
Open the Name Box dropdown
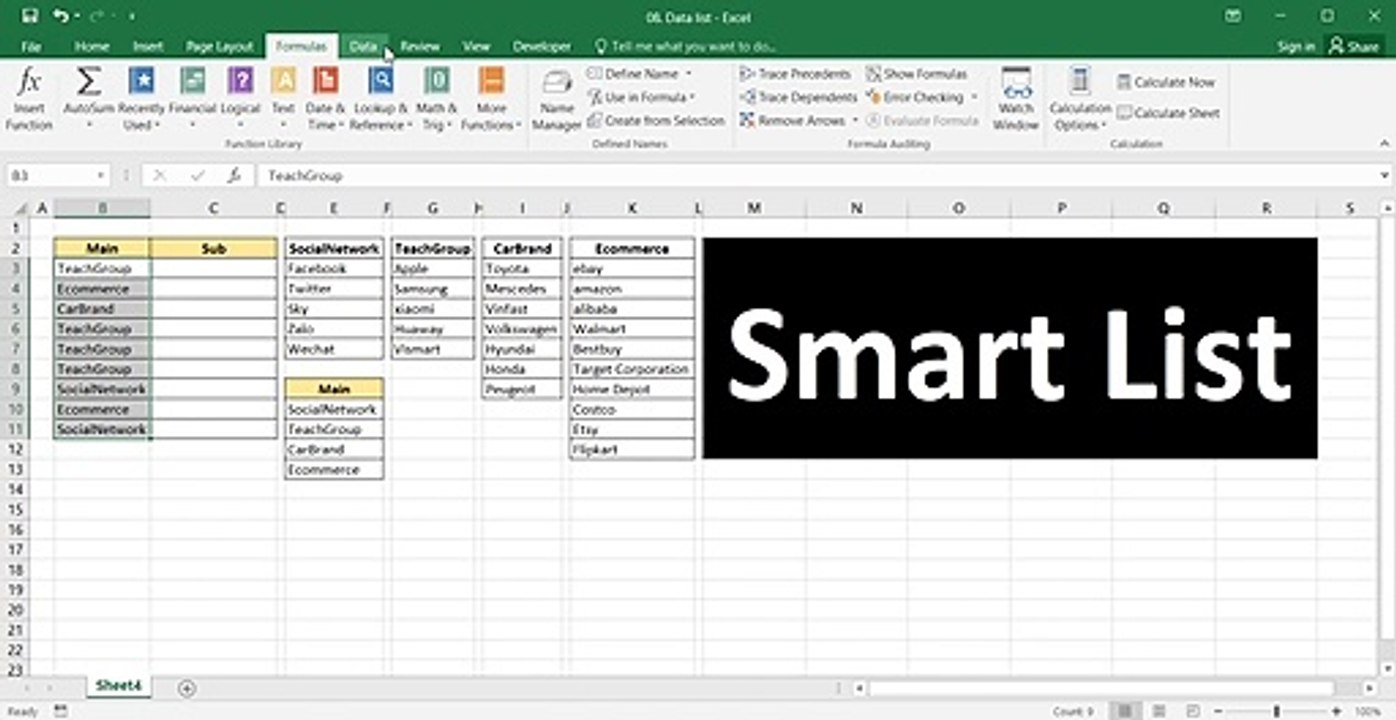pyautogui.click(x=100, y=175)
